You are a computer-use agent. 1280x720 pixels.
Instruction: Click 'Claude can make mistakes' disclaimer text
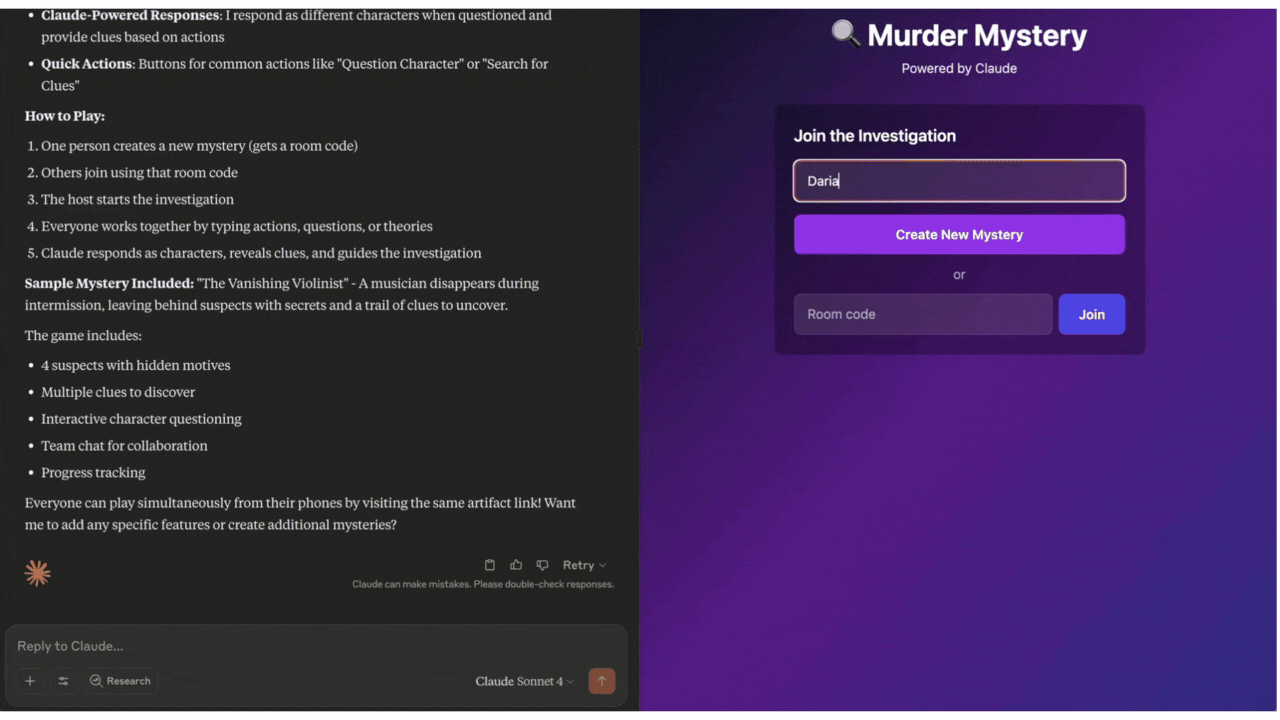point(483,584)
